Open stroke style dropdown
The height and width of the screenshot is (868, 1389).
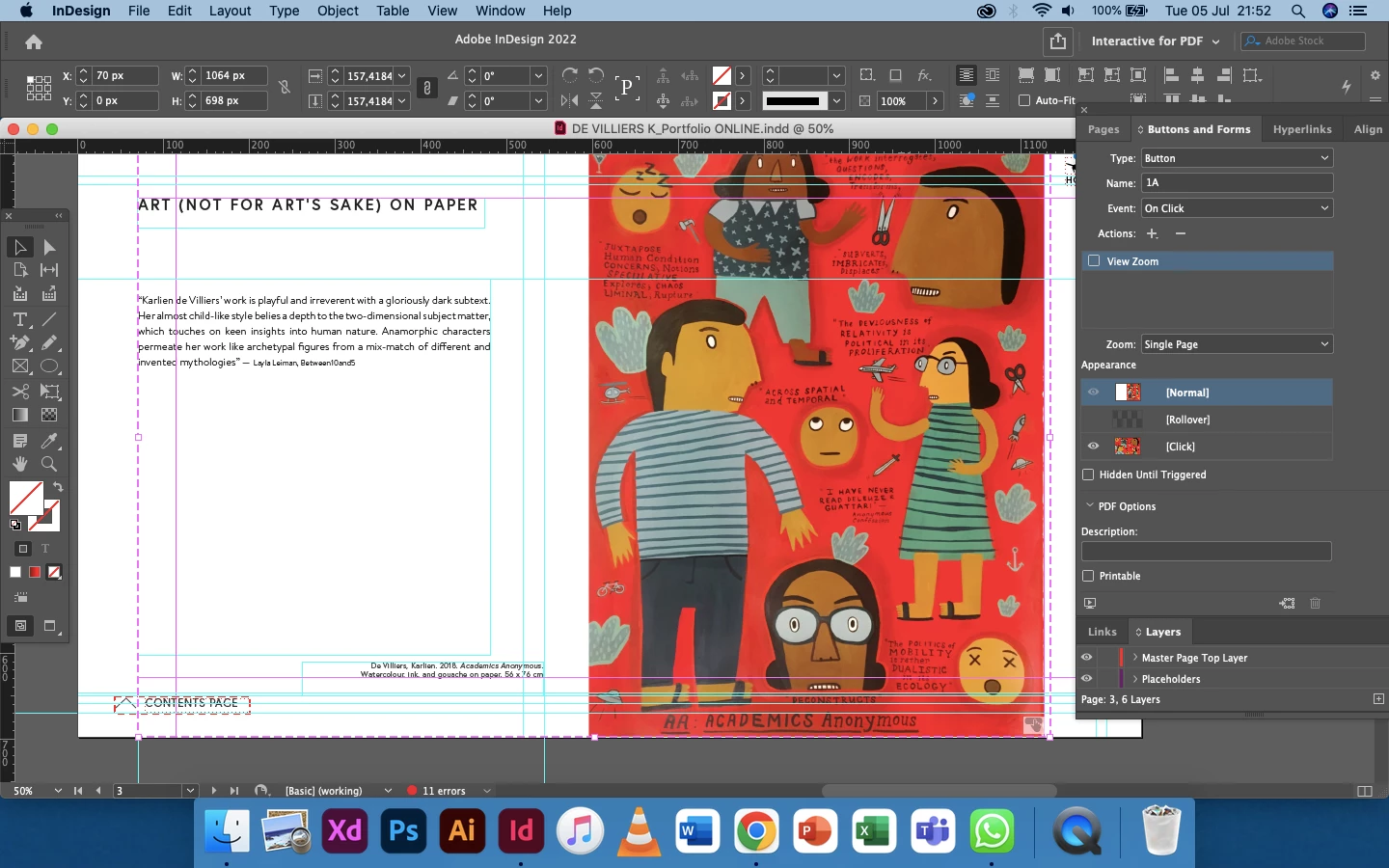coord(836,100)
